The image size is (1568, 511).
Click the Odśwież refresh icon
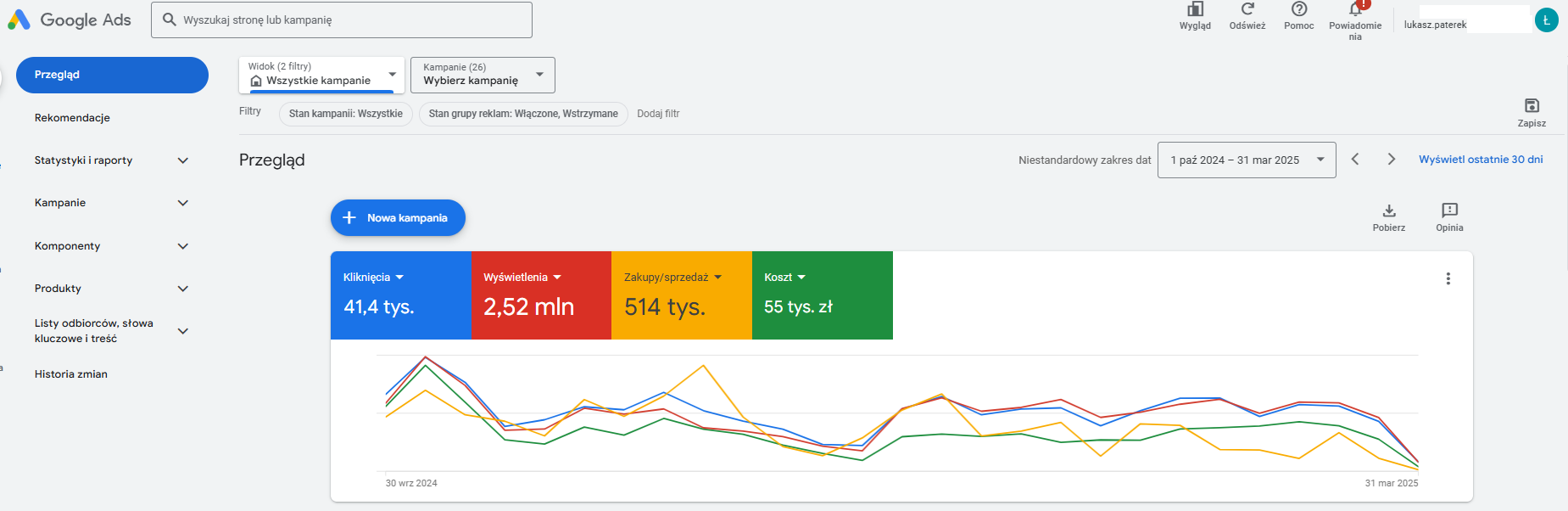click(1247, 9)
